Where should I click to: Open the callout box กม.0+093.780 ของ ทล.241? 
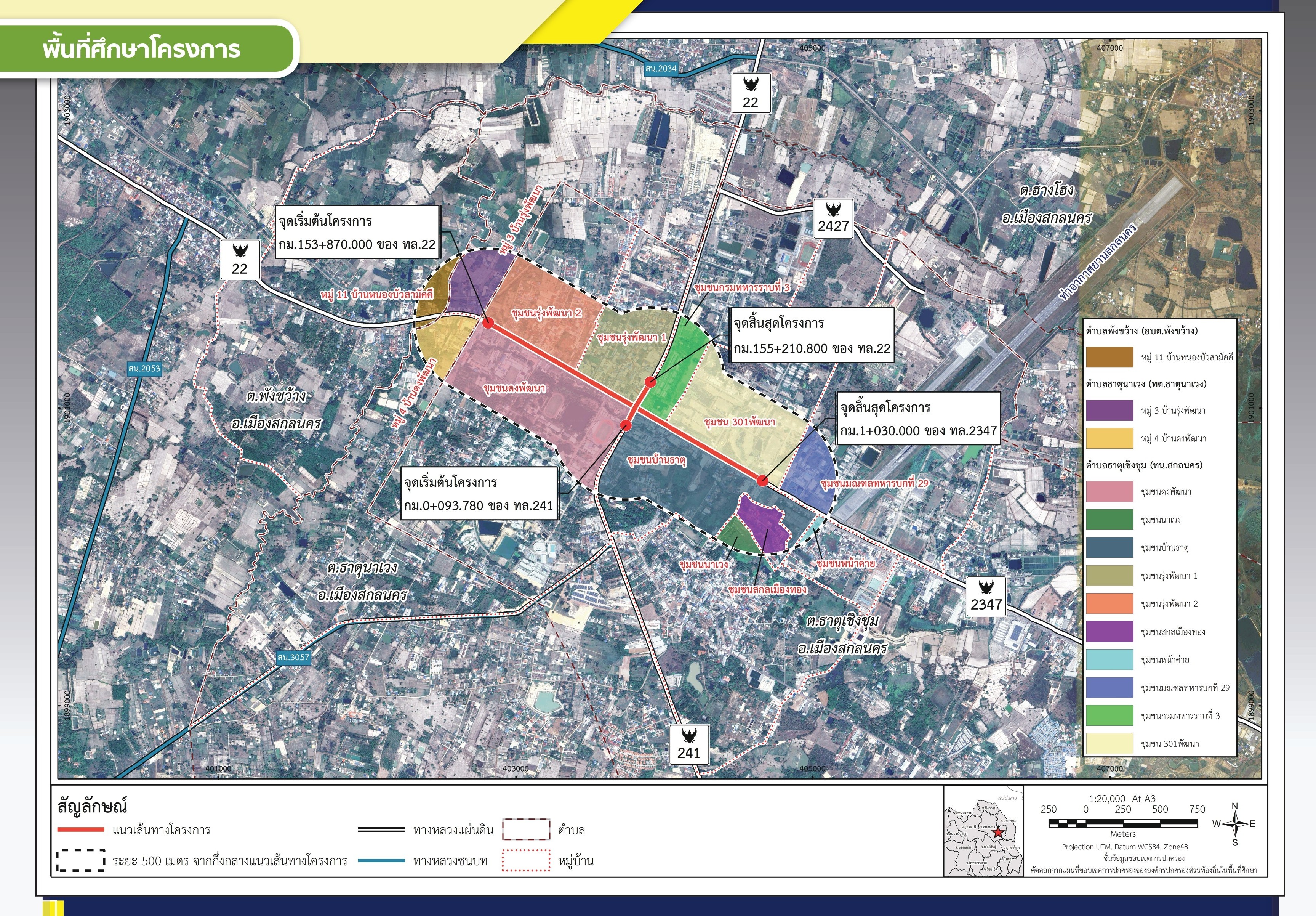479,493
